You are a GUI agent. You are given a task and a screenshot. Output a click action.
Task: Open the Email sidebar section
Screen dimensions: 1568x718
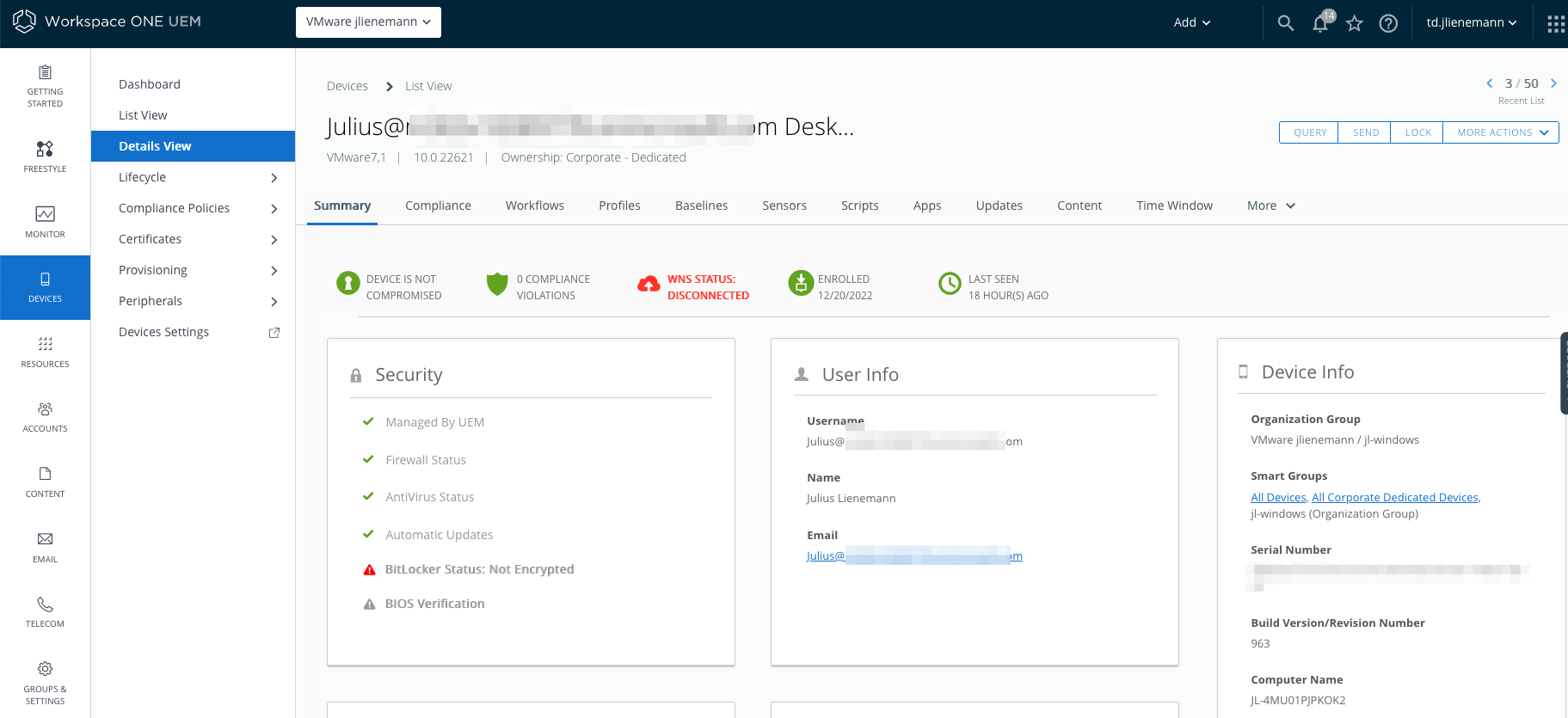coord(45,548)
